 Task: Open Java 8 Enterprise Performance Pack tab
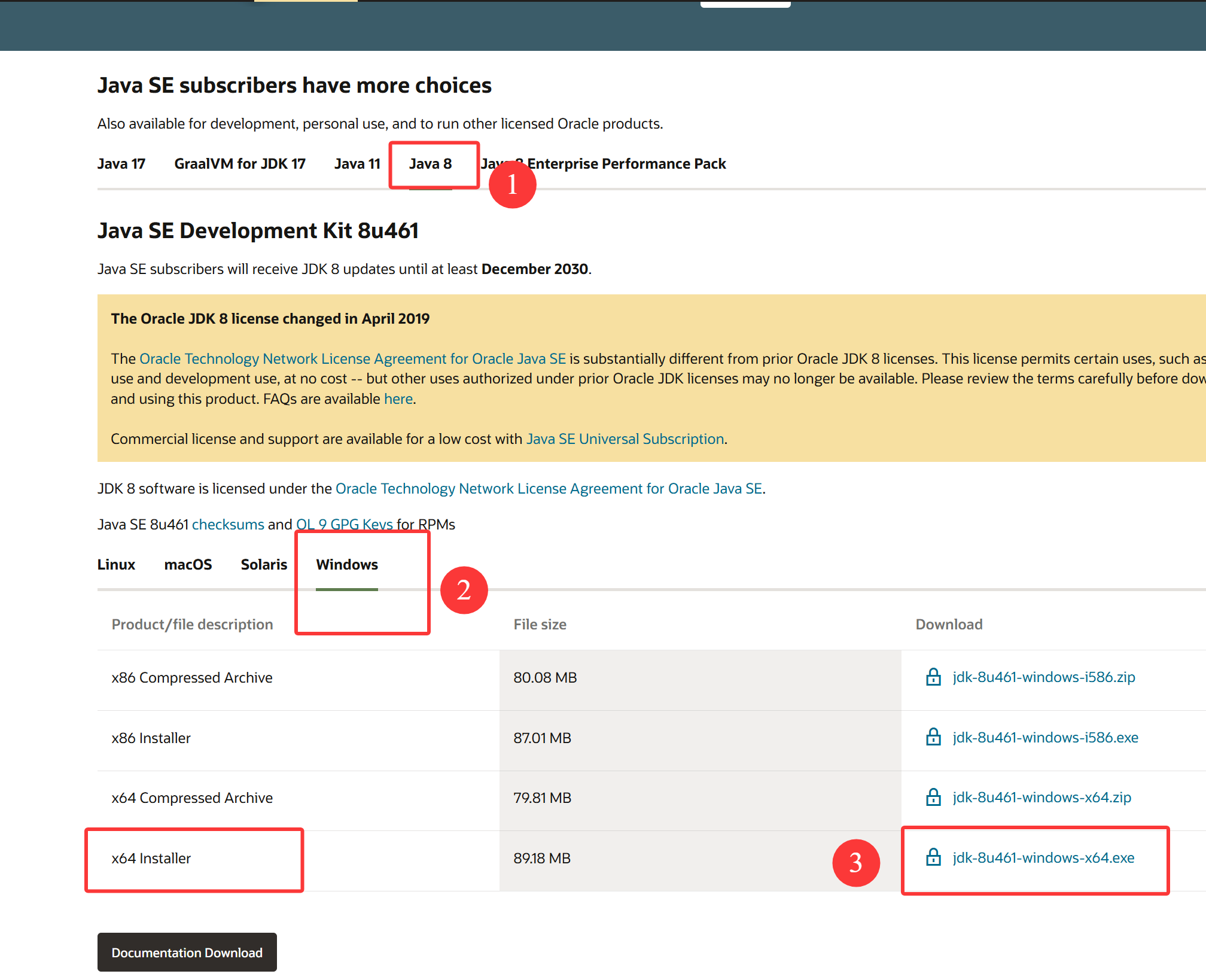coord(604,164)
